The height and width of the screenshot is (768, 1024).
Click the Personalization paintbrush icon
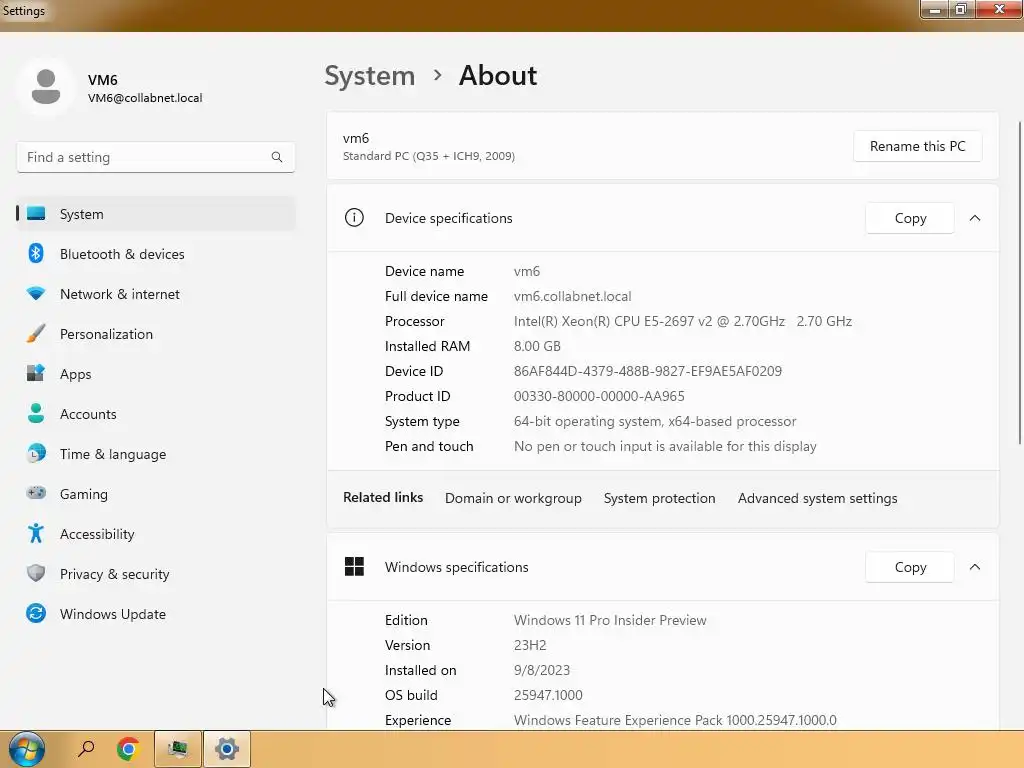(x=36, y=334)
